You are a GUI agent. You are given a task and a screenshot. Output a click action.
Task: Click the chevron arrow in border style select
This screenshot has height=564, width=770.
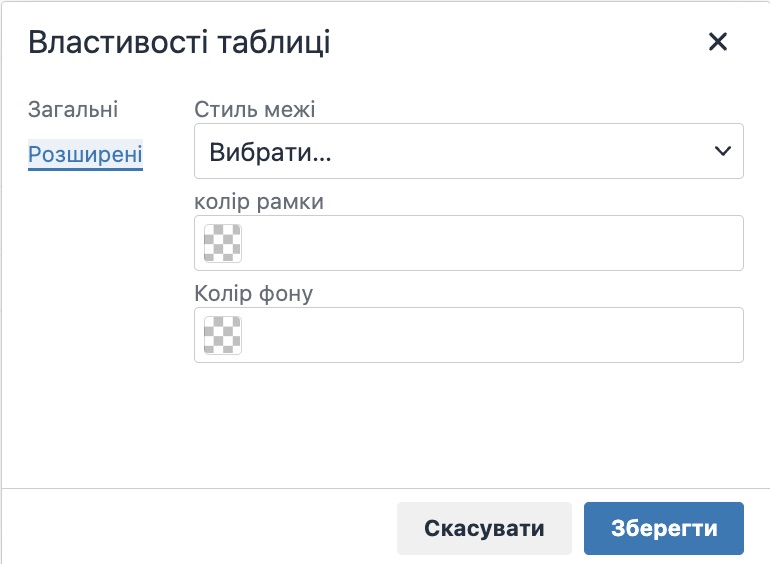coord(723,152)
